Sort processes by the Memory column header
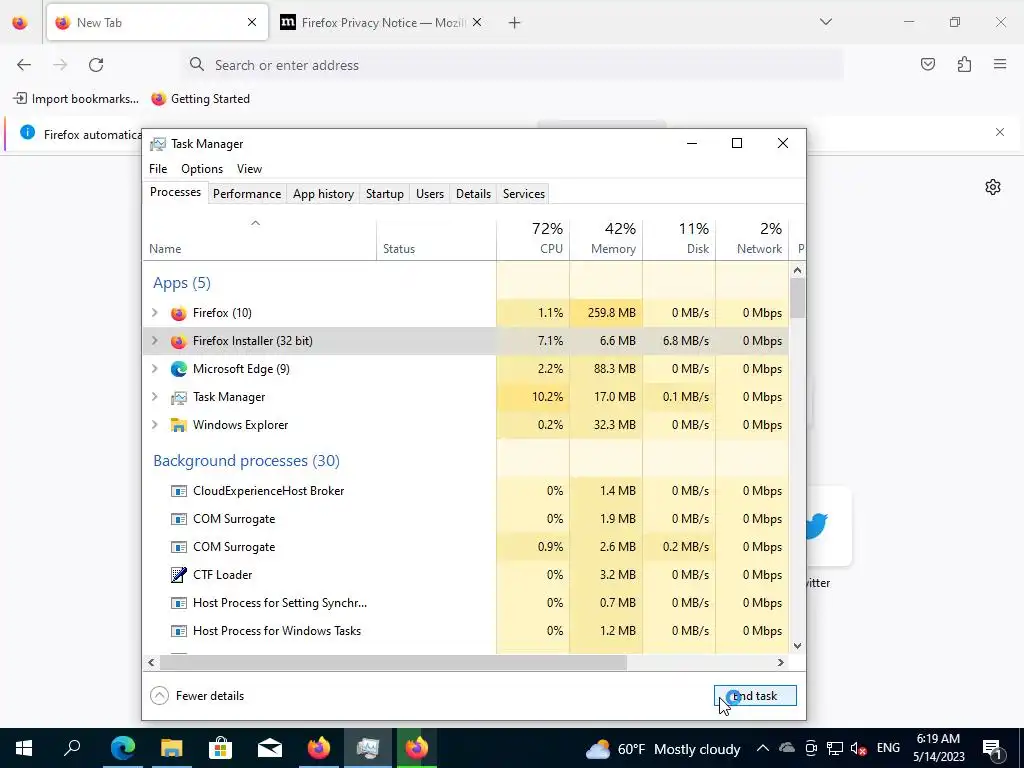The height and width of the screenshot is (768, 1024). 606,238
